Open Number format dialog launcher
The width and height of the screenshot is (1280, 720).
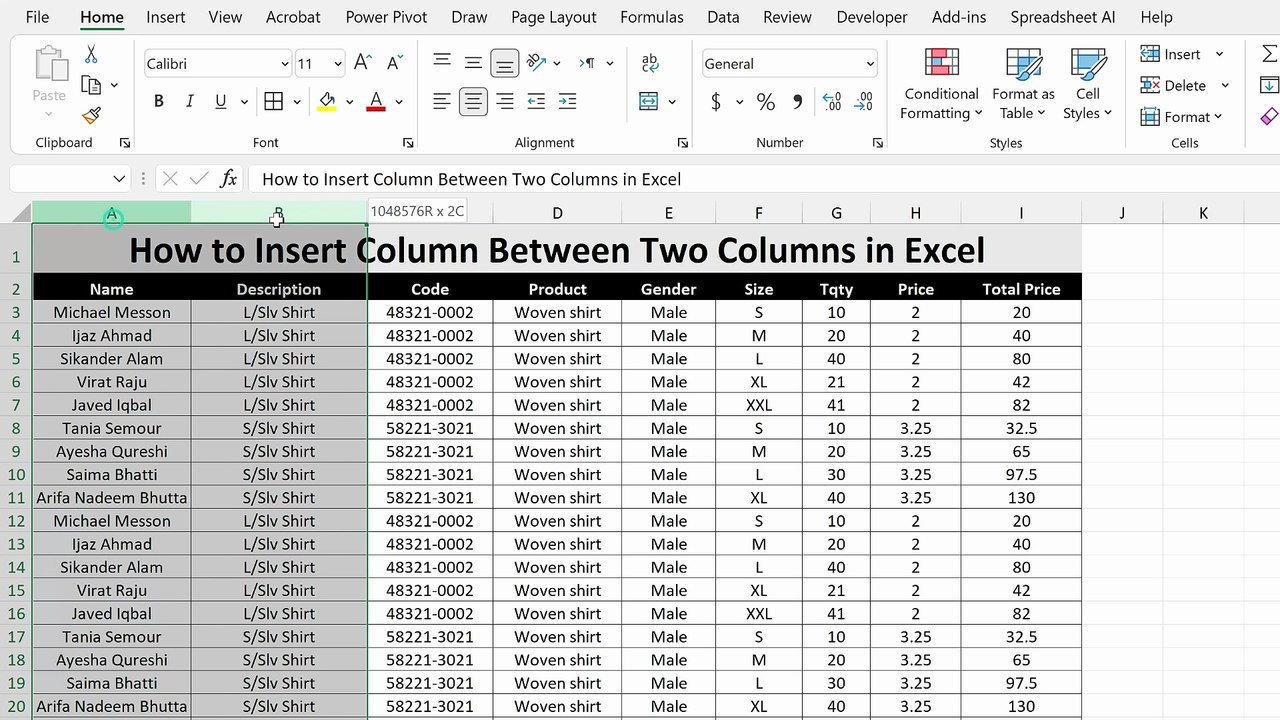(878, 143)
